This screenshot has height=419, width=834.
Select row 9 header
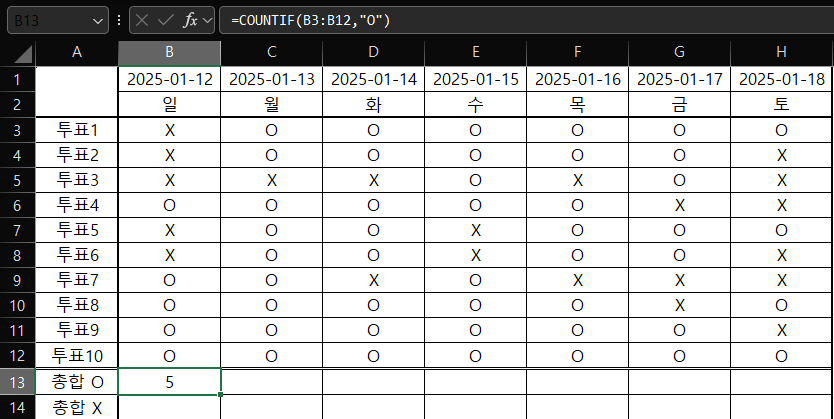18,280
